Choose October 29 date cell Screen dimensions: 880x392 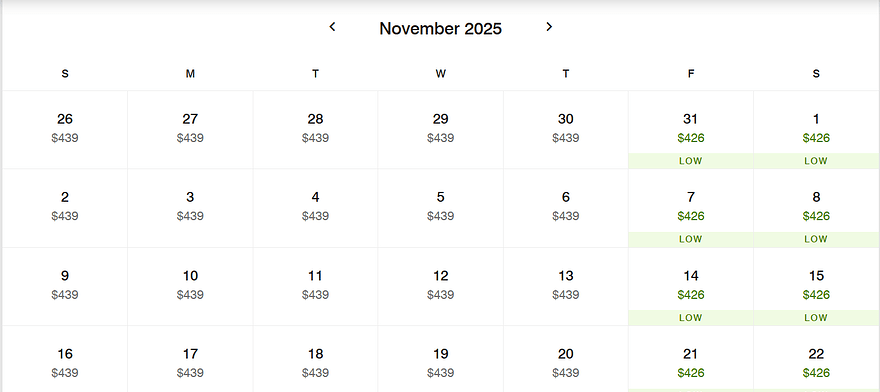(x=441, y=130)
